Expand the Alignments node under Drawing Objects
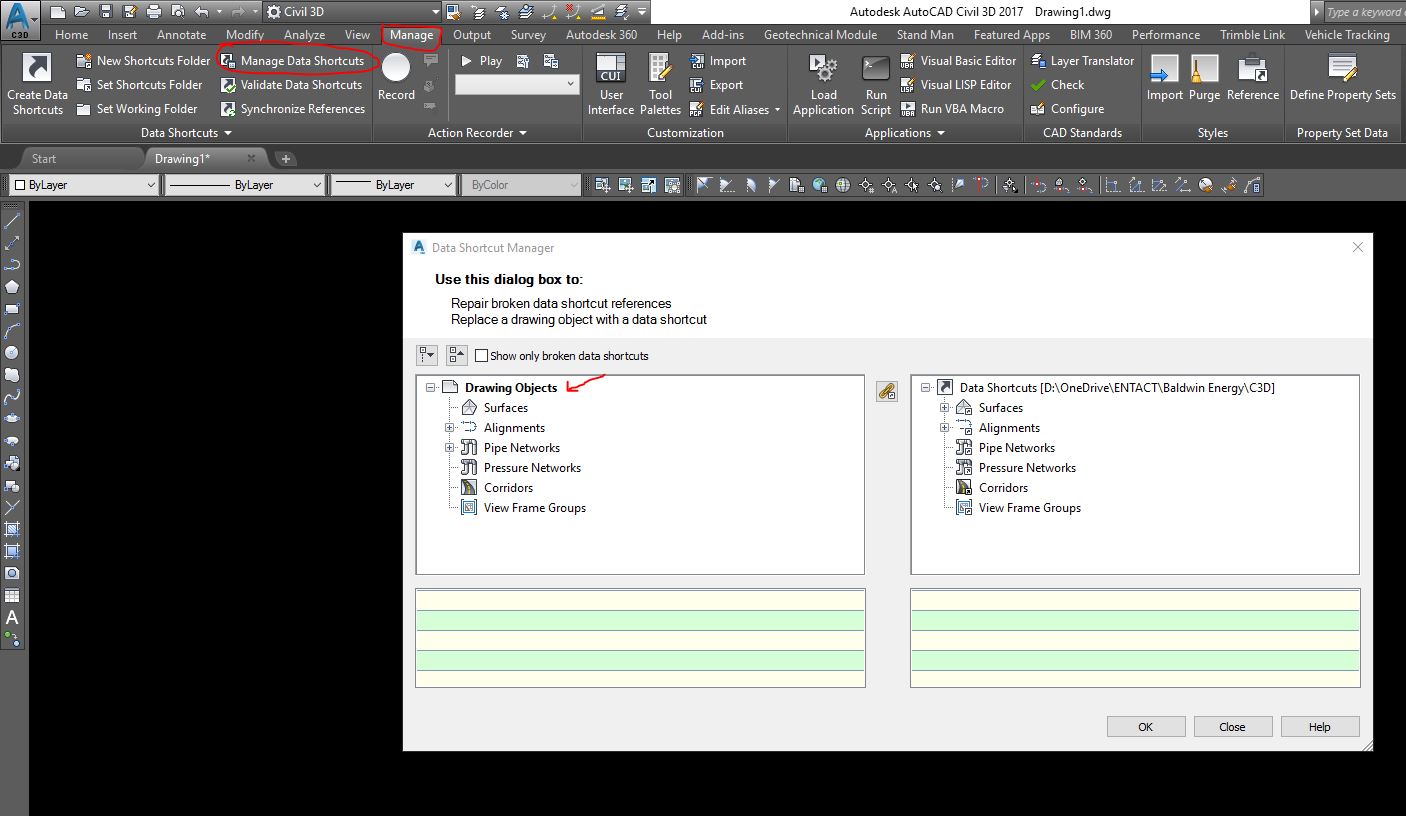The image size is (1406, 816). [450, 427]
